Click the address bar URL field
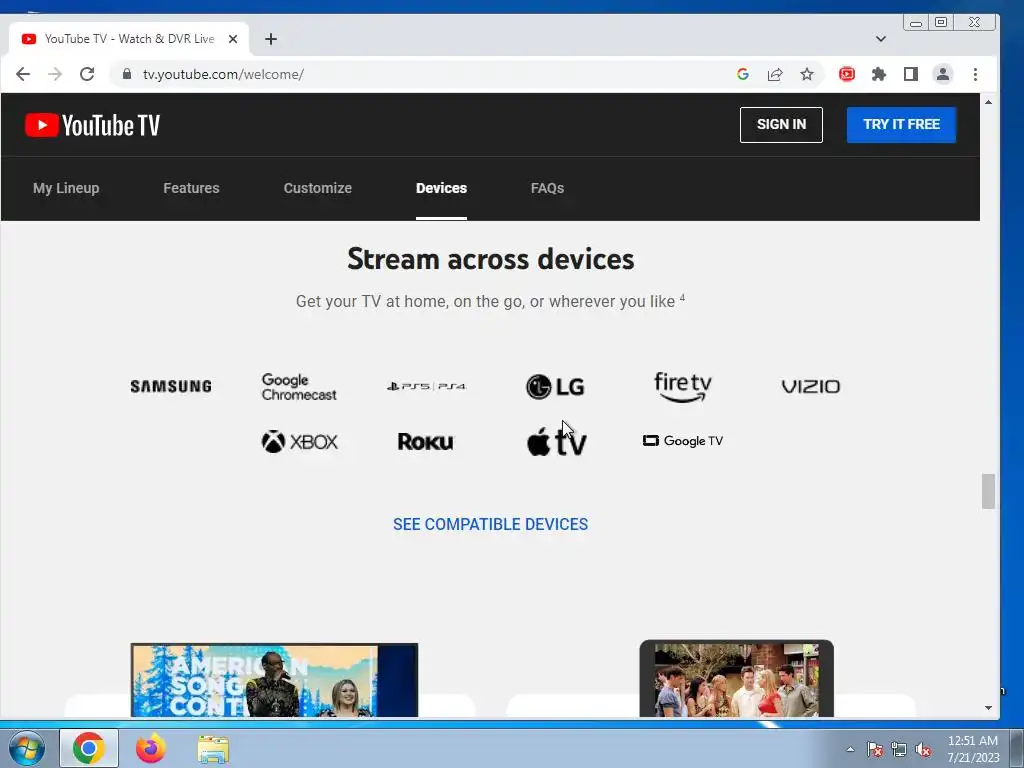Screen dimensions: 1024x768 [x=418, y=74]
